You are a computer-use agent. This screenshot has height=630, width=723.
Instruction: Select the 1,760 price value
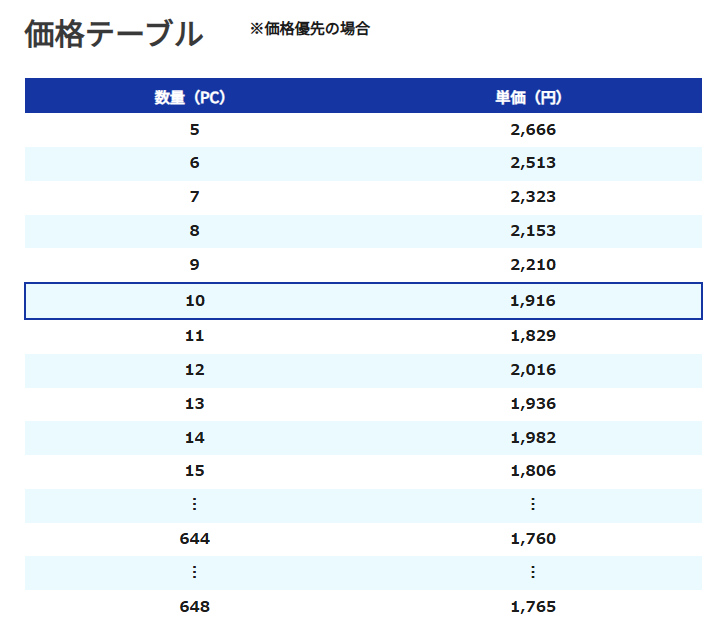click(x=532, y=539)
